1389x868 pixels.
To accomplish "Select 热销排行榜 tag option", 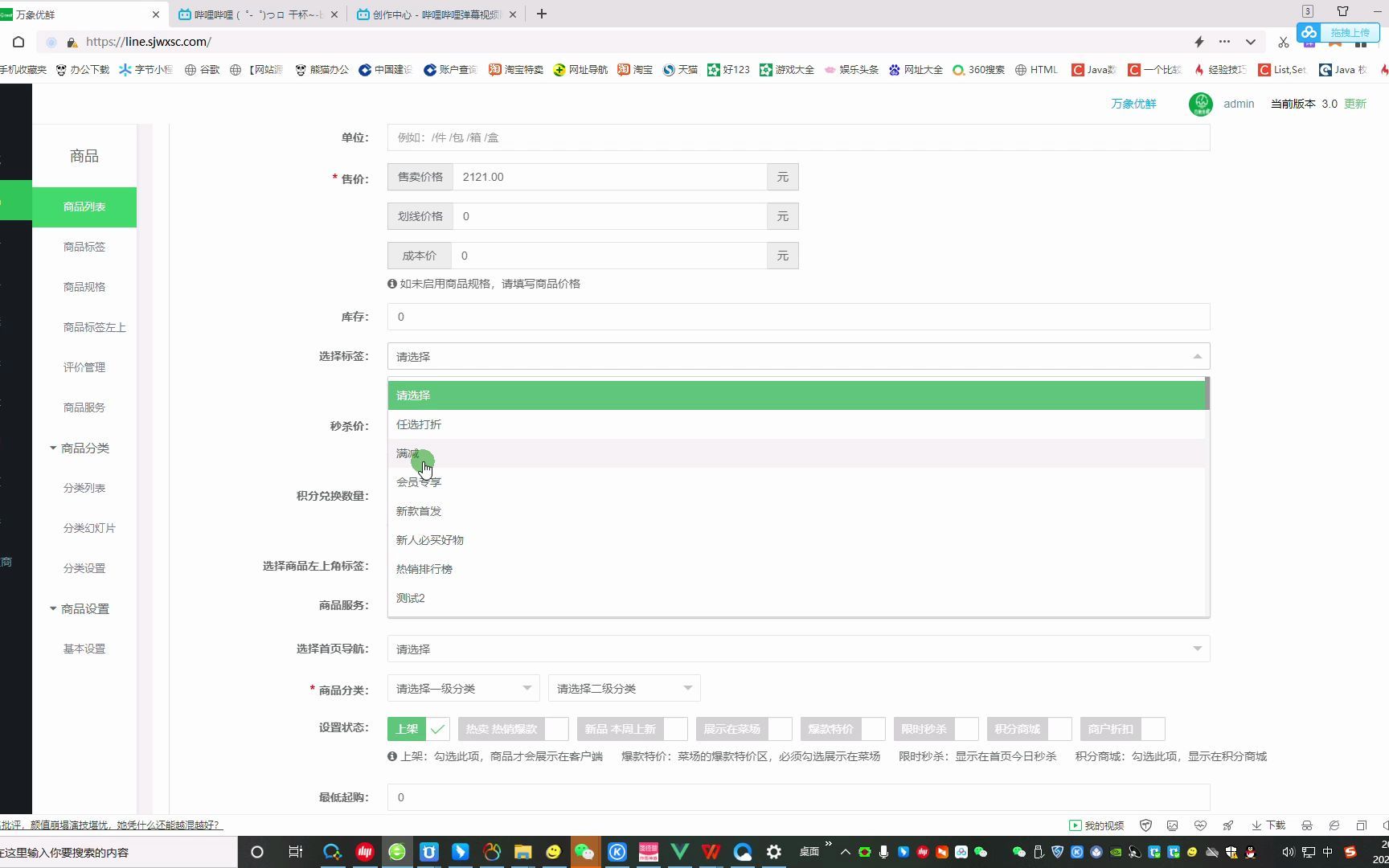I will (797, 569).
